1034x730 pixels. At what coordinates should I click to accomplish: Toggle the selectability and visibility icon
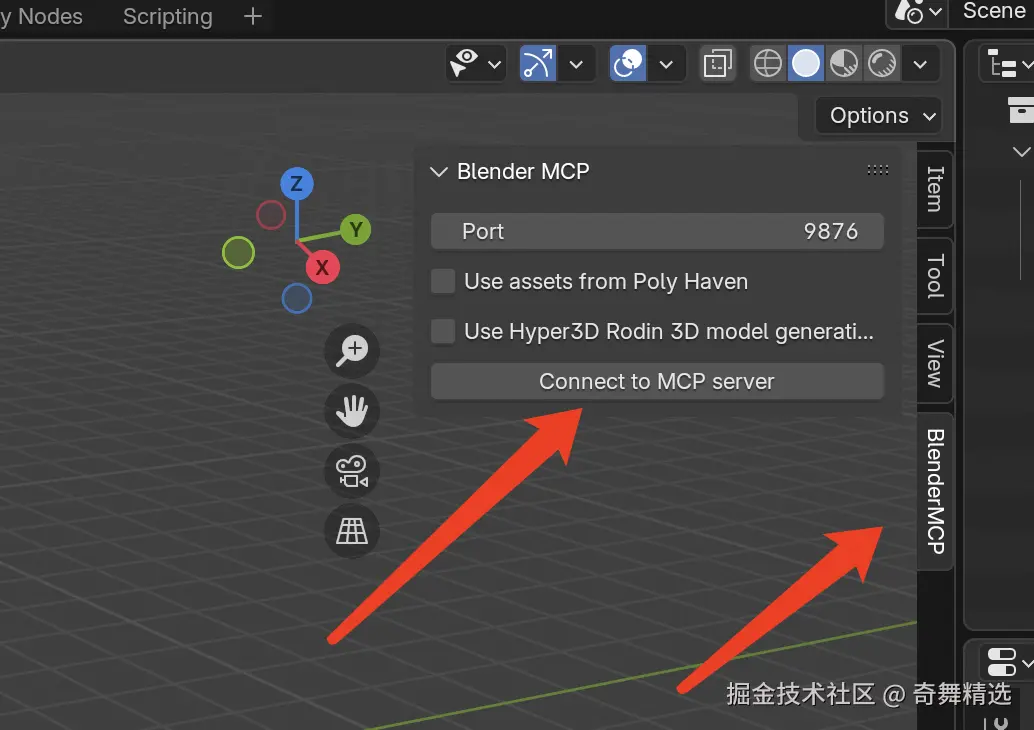pyautogui.click(x=465, y=63)
